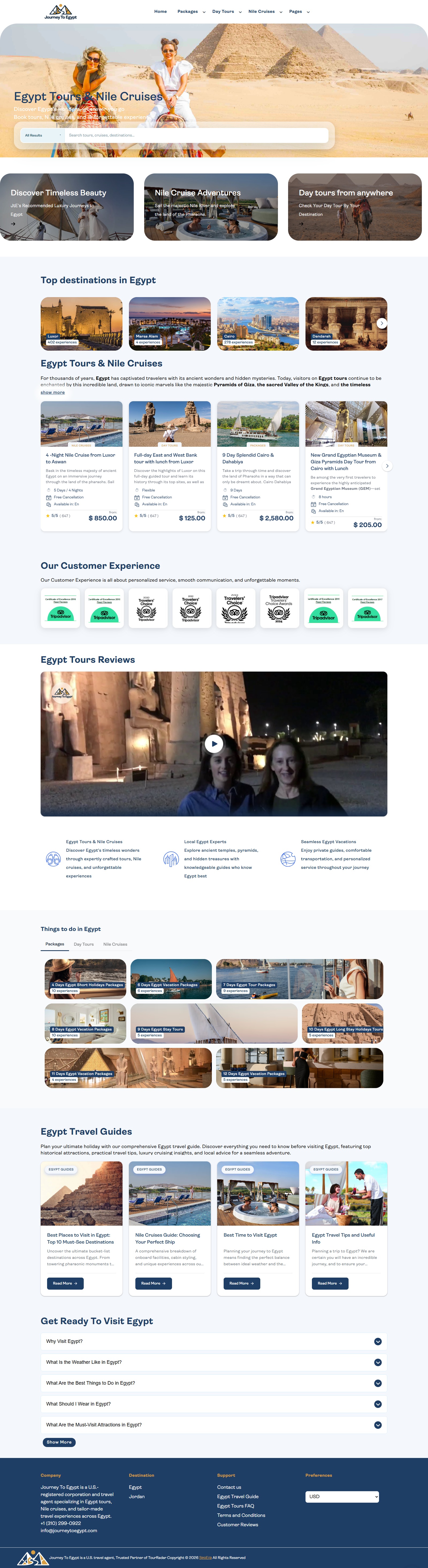Open Day Tours in the top navigation
This screenshot has height=1568, width=428.
[x=223, y=12]
